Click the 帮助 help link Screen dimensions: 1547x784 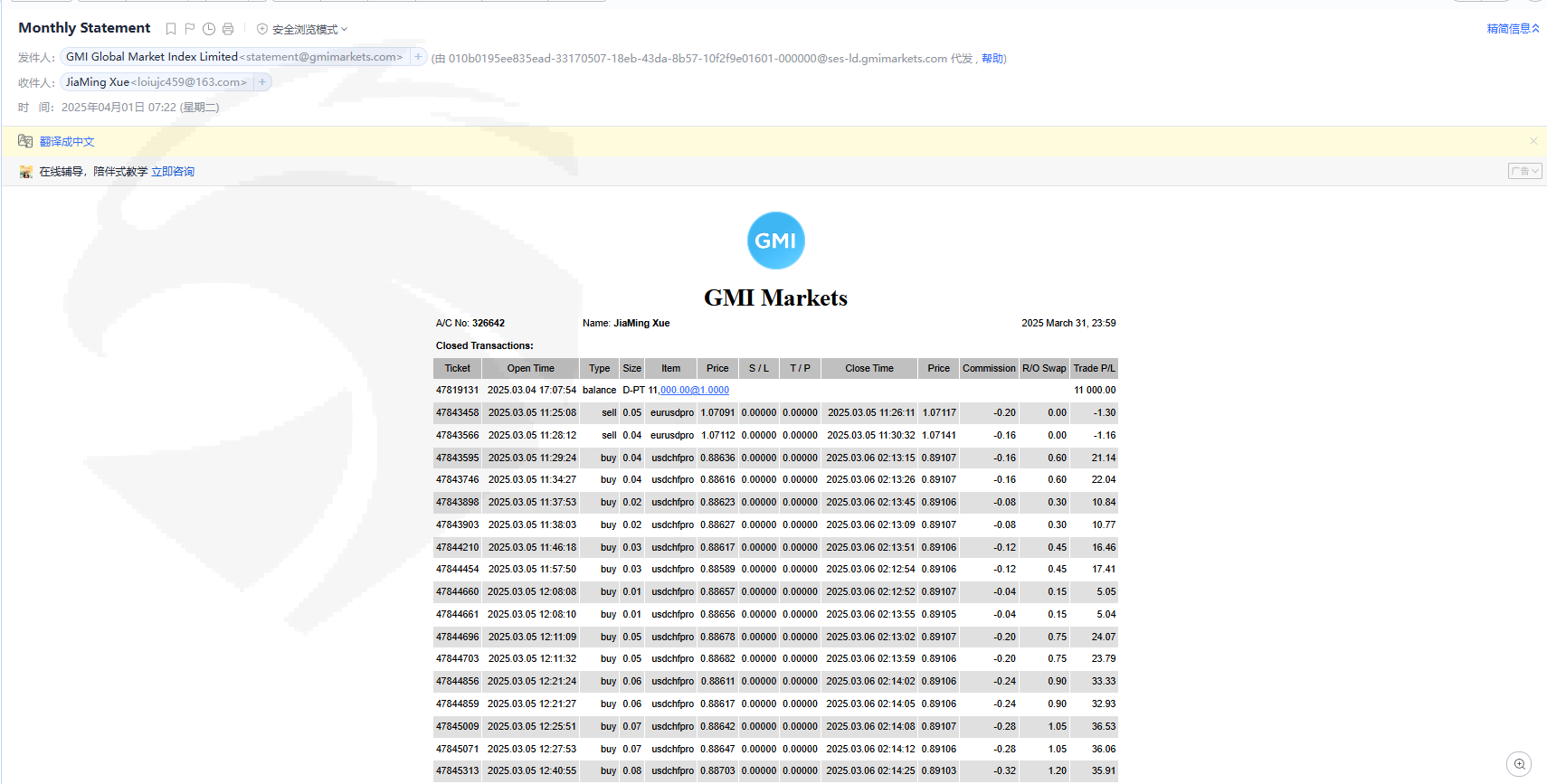tap(992, 59)
